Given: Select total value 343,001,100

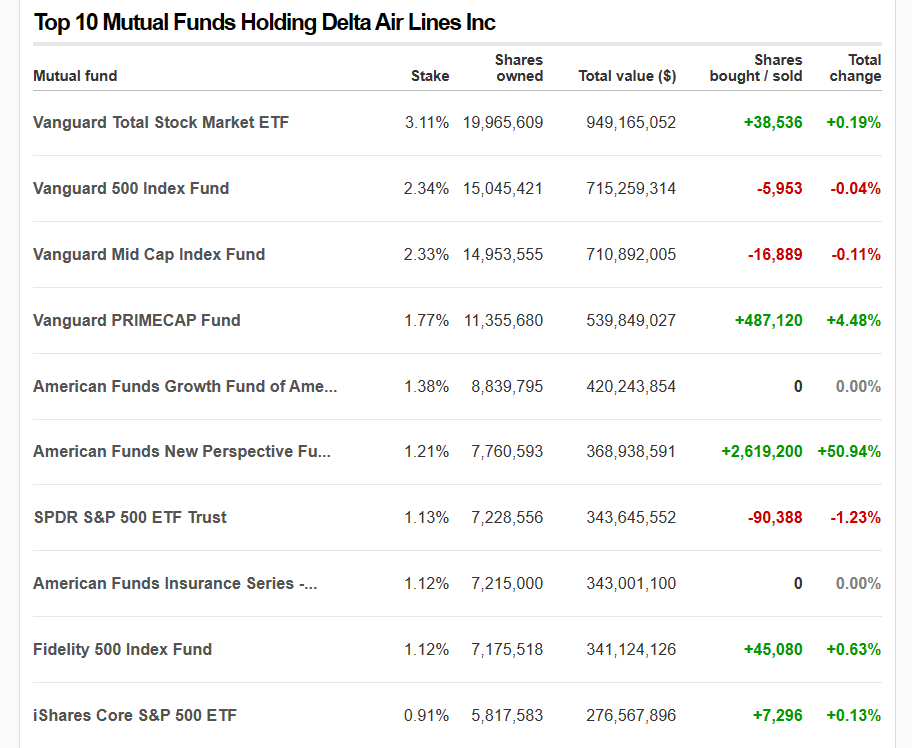Looking at the screenshot, I should coord(631,583).
